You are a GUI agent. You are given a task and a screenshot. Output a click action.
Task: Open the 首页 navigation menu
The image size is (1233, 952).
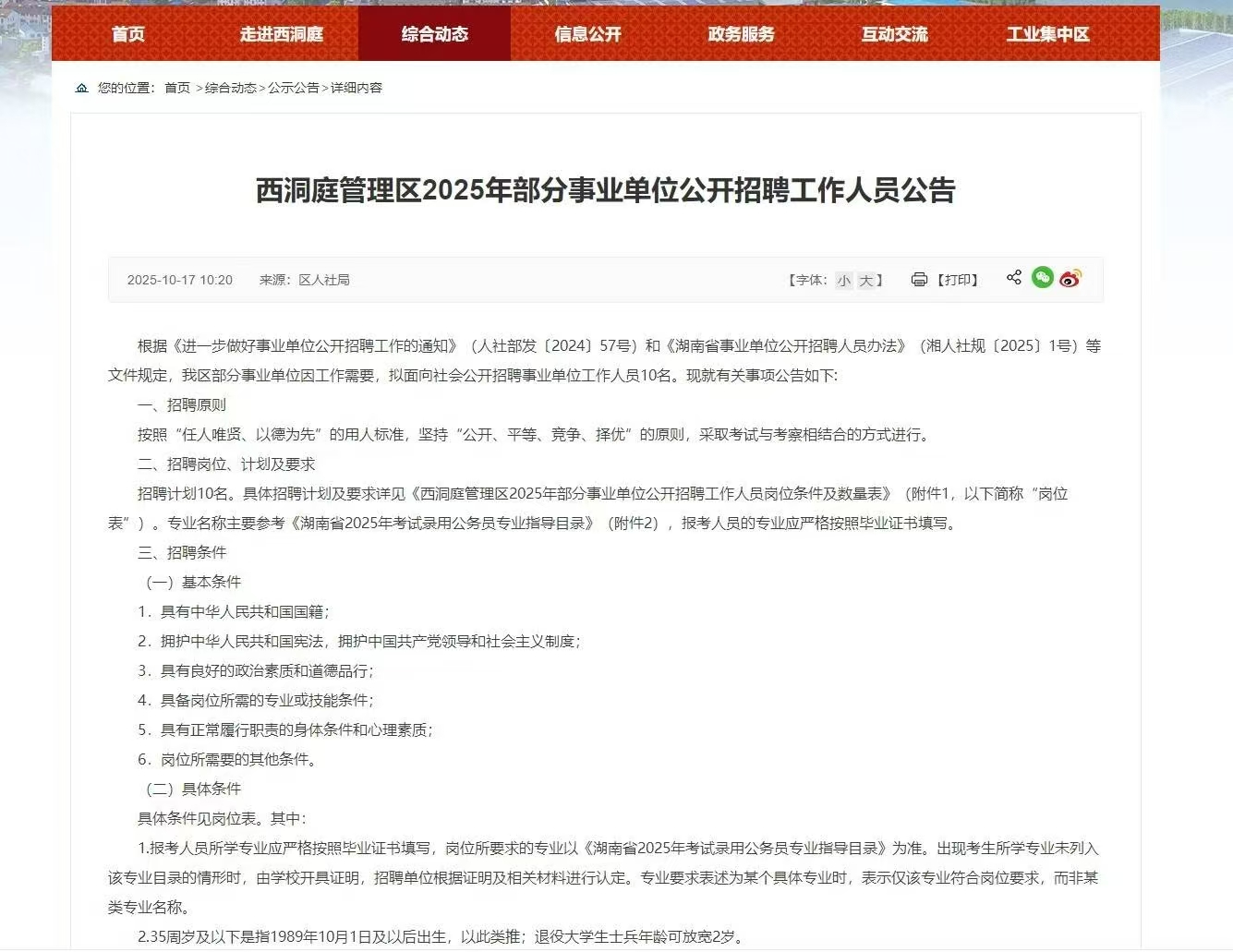[x=127, y=34]
